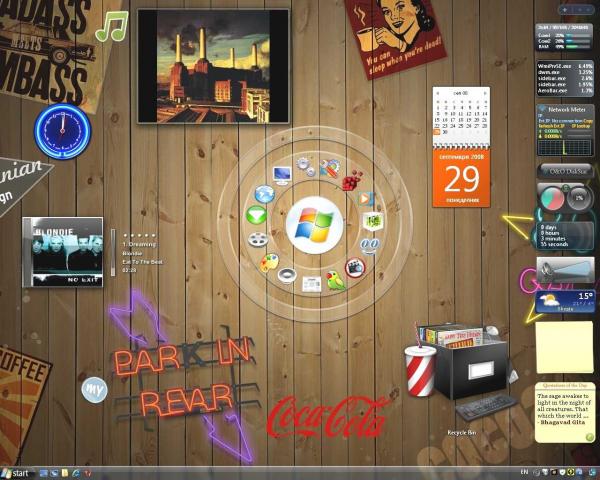The height and width of the screenshot is (480, 600).
Task: Click the CPU Core1 usage bar
Action: pos(577,36)
